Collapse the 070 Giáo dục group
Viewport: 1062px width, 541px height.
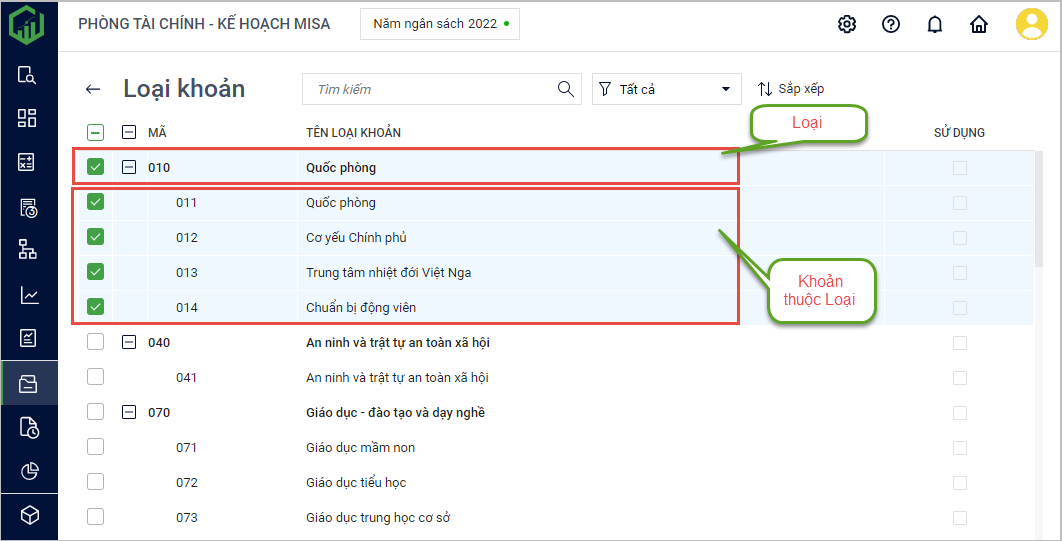click(129, 412)
